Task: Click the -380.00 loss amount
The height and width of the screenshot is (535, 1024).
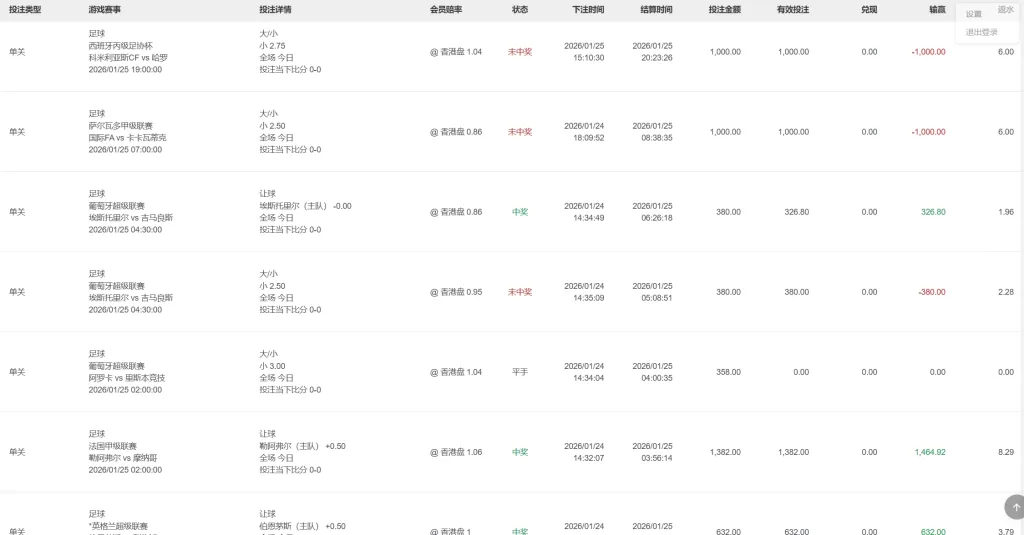Action: tap(931, 292)
